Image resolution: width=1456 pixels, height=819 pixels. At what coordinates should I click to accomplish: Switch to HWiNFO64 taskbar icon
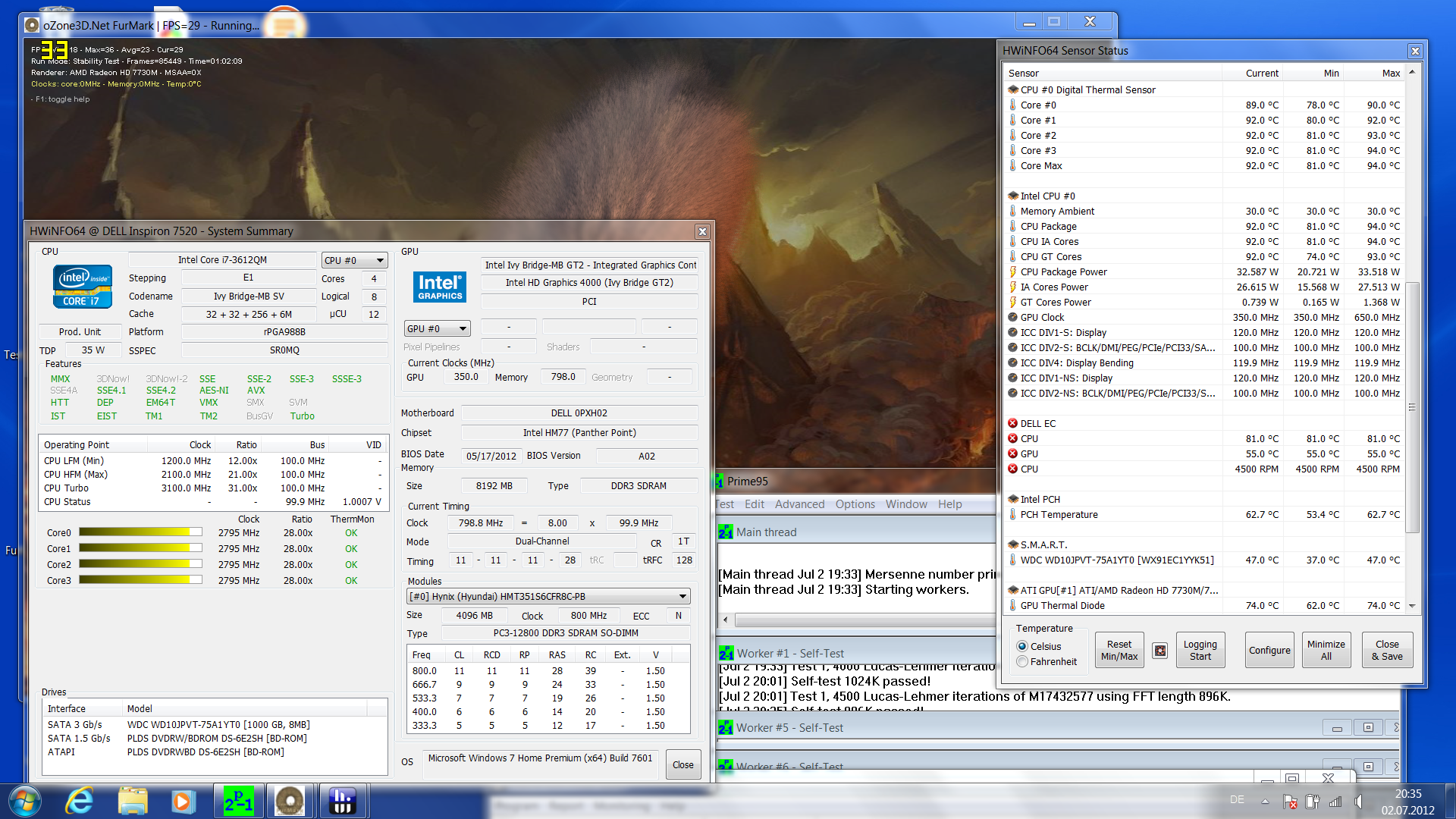point(342,801)
